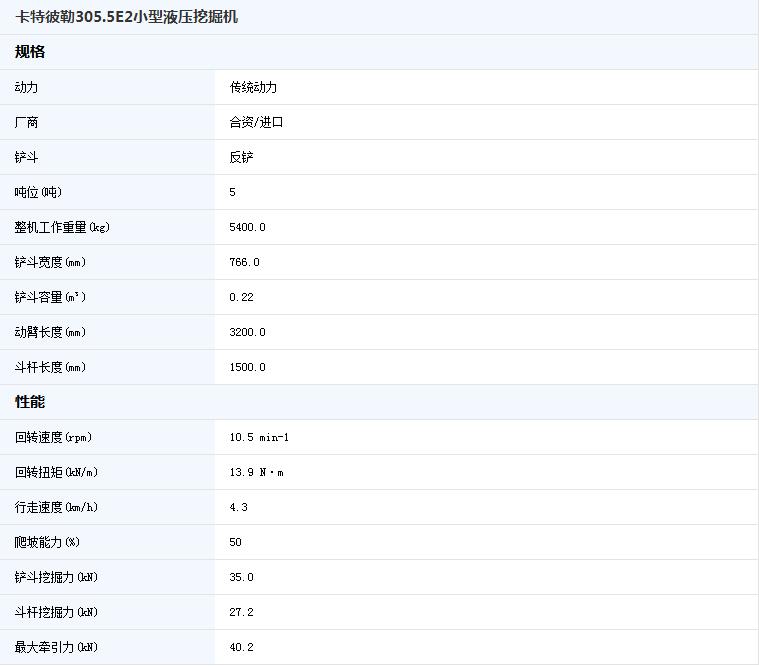
Task: Click the 整机工作重量(kg) label
Action: (x=62, y=227)
